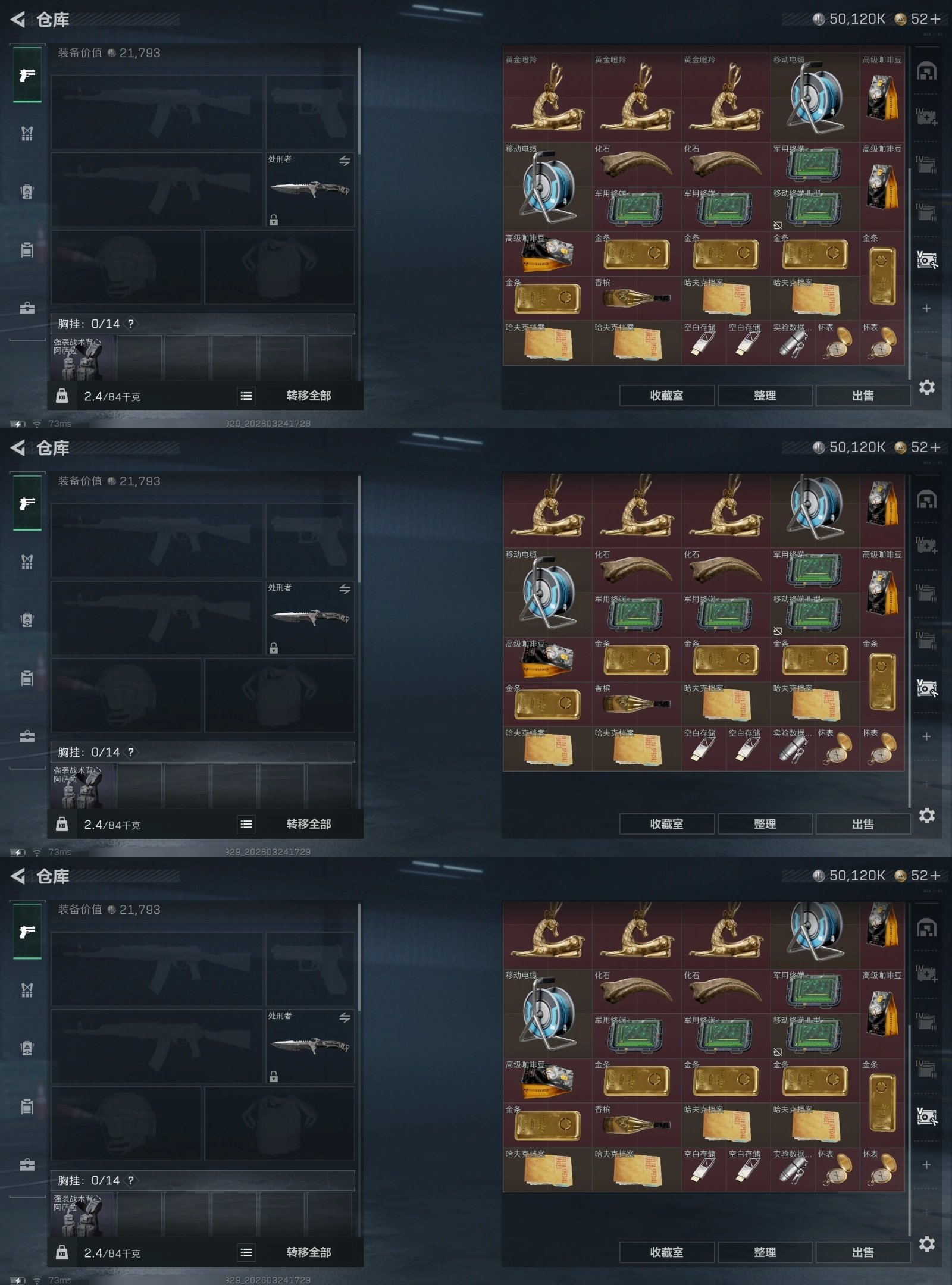Viewport: 952px width, 1285px height.
Task: Click the inventory scrollbar in the middle panel
Action: (x=909, y=702)
